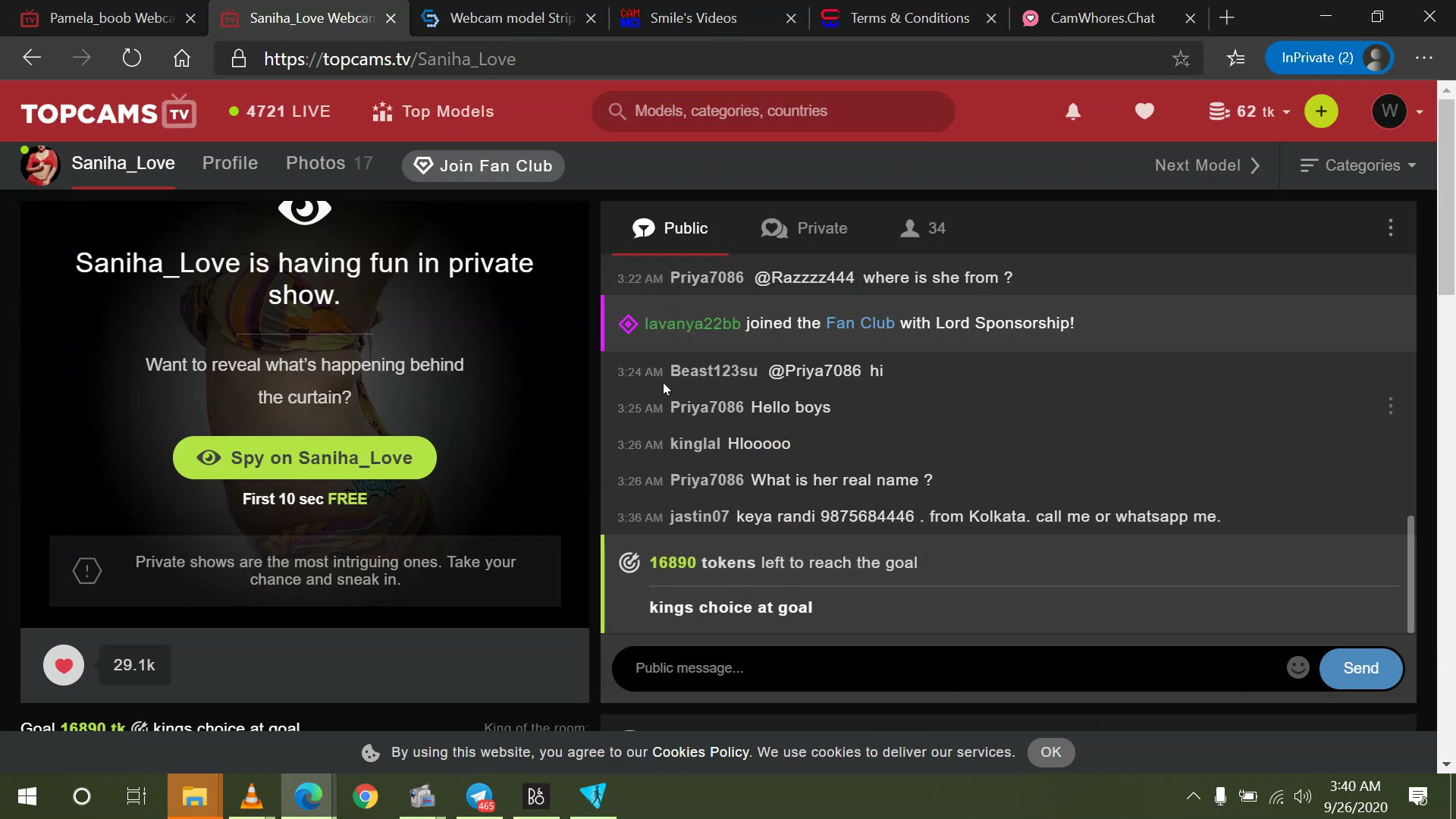1456x819 pixels.
Task: Open the Photos 17 tab
Action: pyautogui.click(x=329, y=163)
